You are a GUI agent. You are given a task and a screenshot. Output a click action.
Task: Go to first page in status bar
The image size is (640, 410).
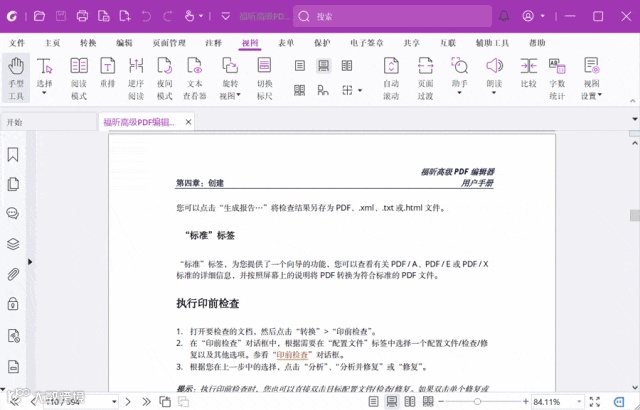(14, 401)
